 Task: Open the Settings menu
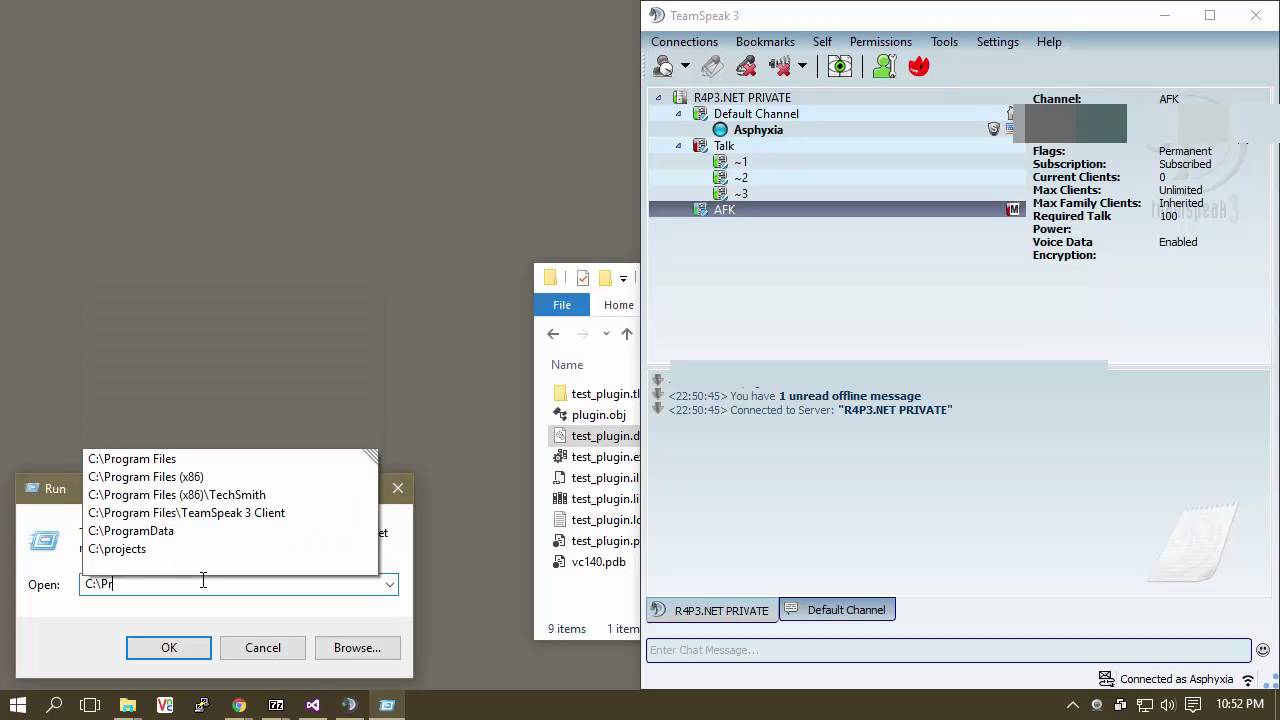997,42
